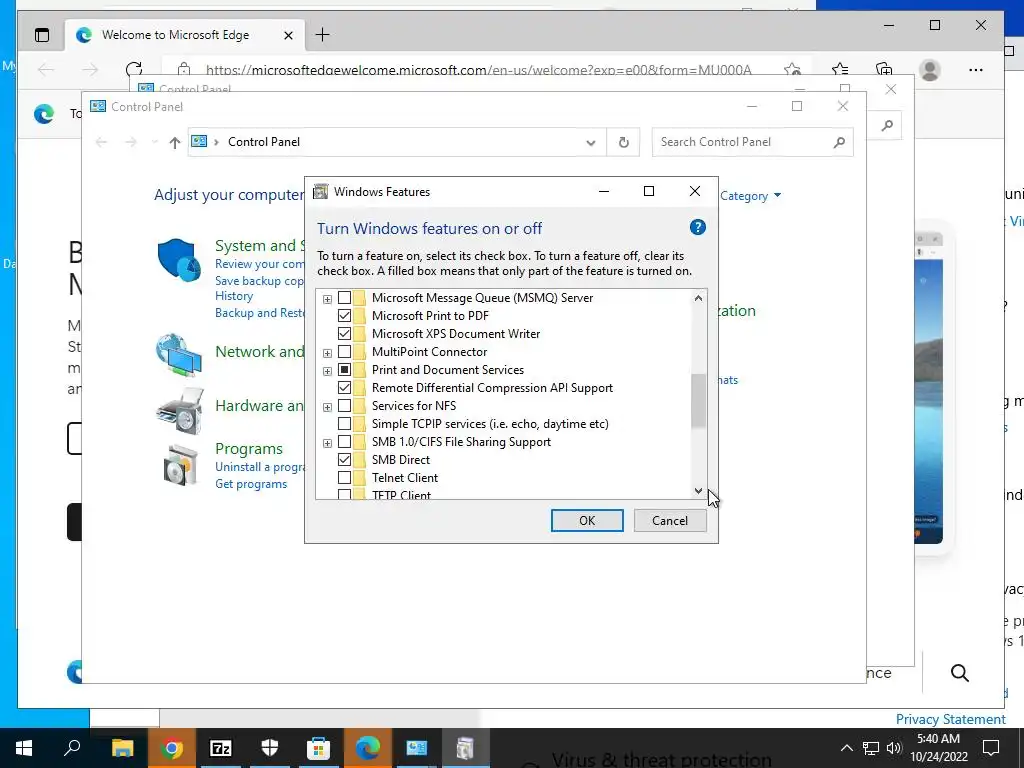Enable Telnet Client checkbox
This screenshot has width=1024, height=768.
point(344,478)
